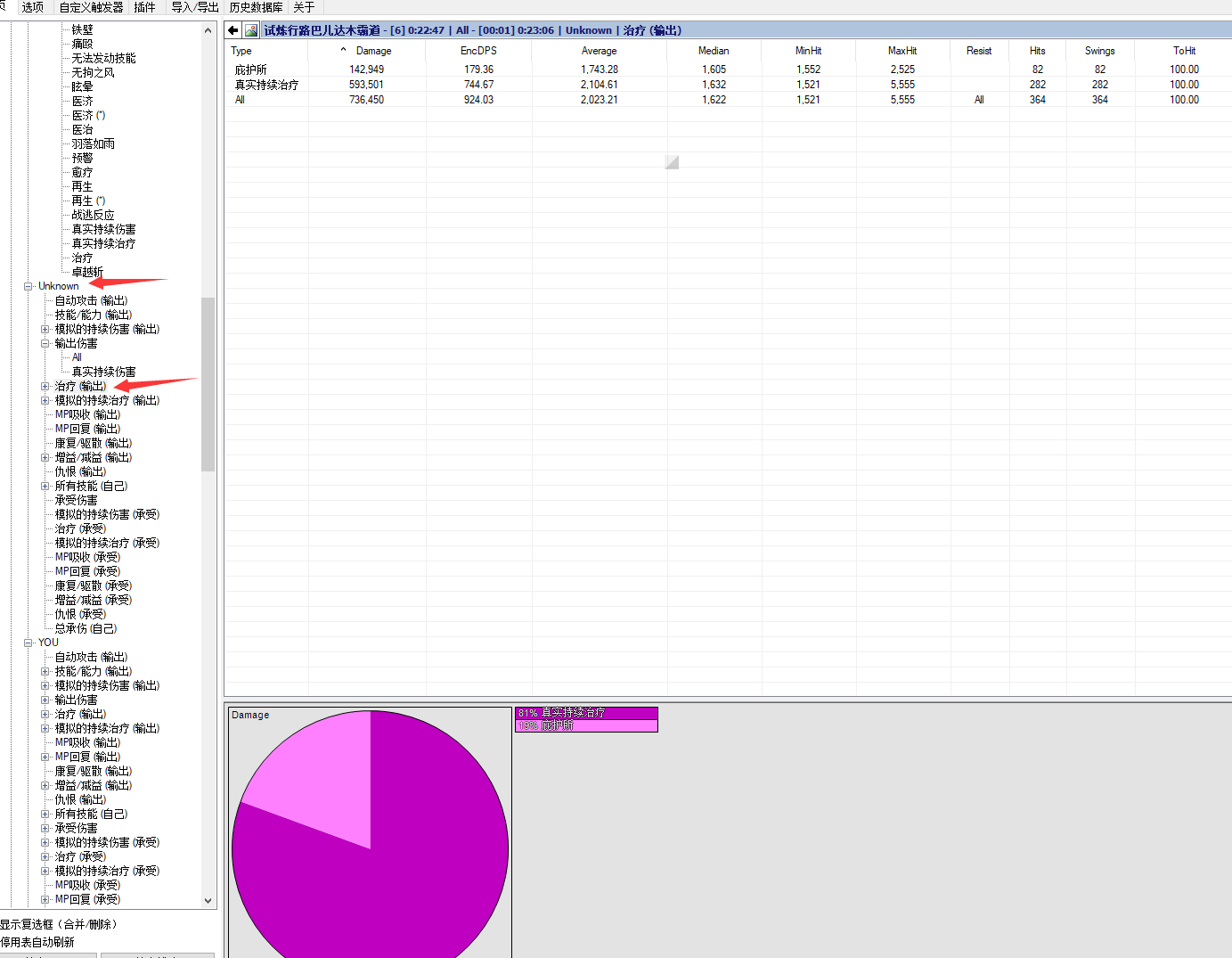The image size is (1232, 958).
Task: Select MP吸收 (输出) under Unknown
Action: tap(87, 414)
